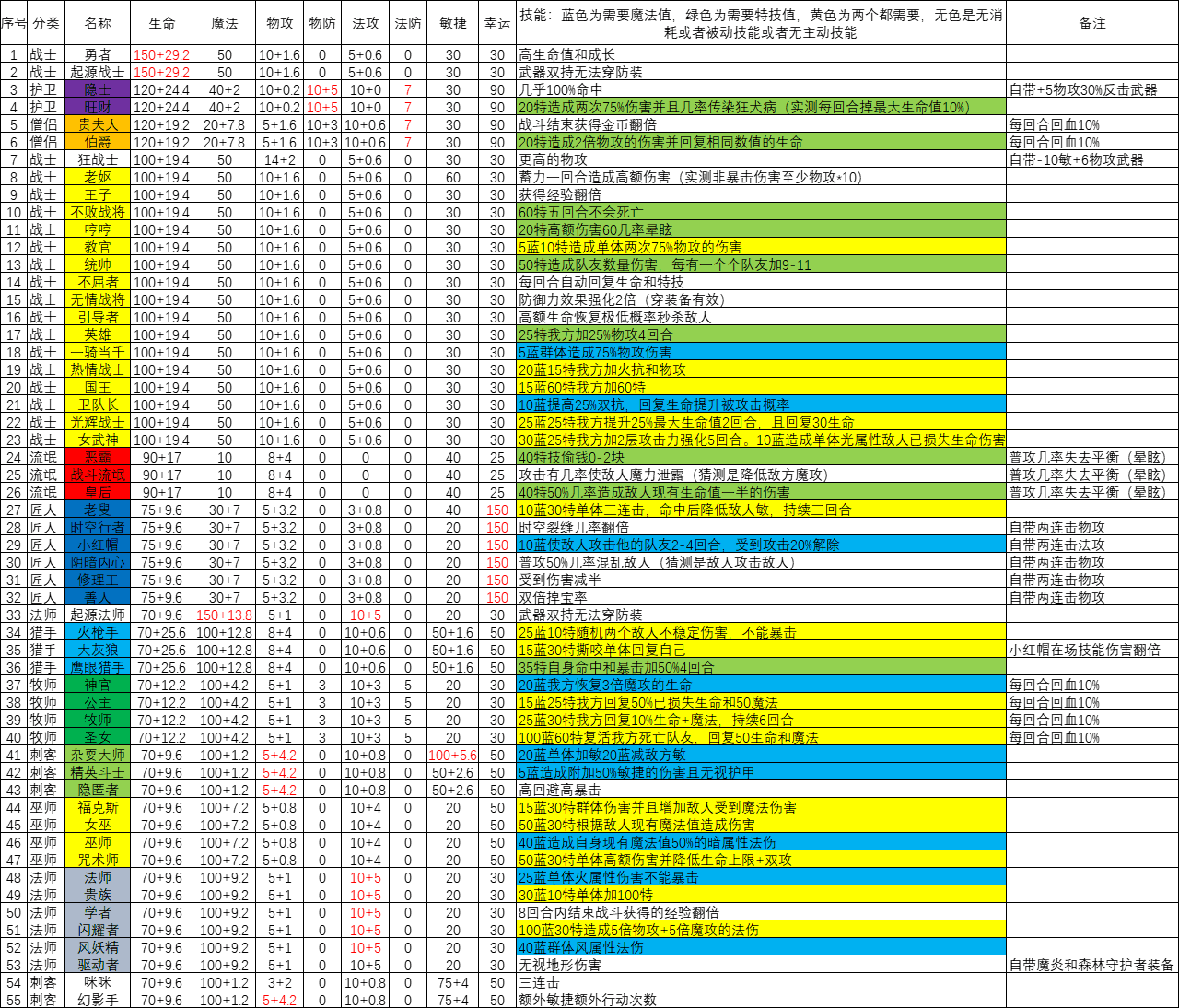Image resolution: width=1179 pixels, height=1008 pixels.
Task: Click the 生命 header cell
Action: click(162, 23)
